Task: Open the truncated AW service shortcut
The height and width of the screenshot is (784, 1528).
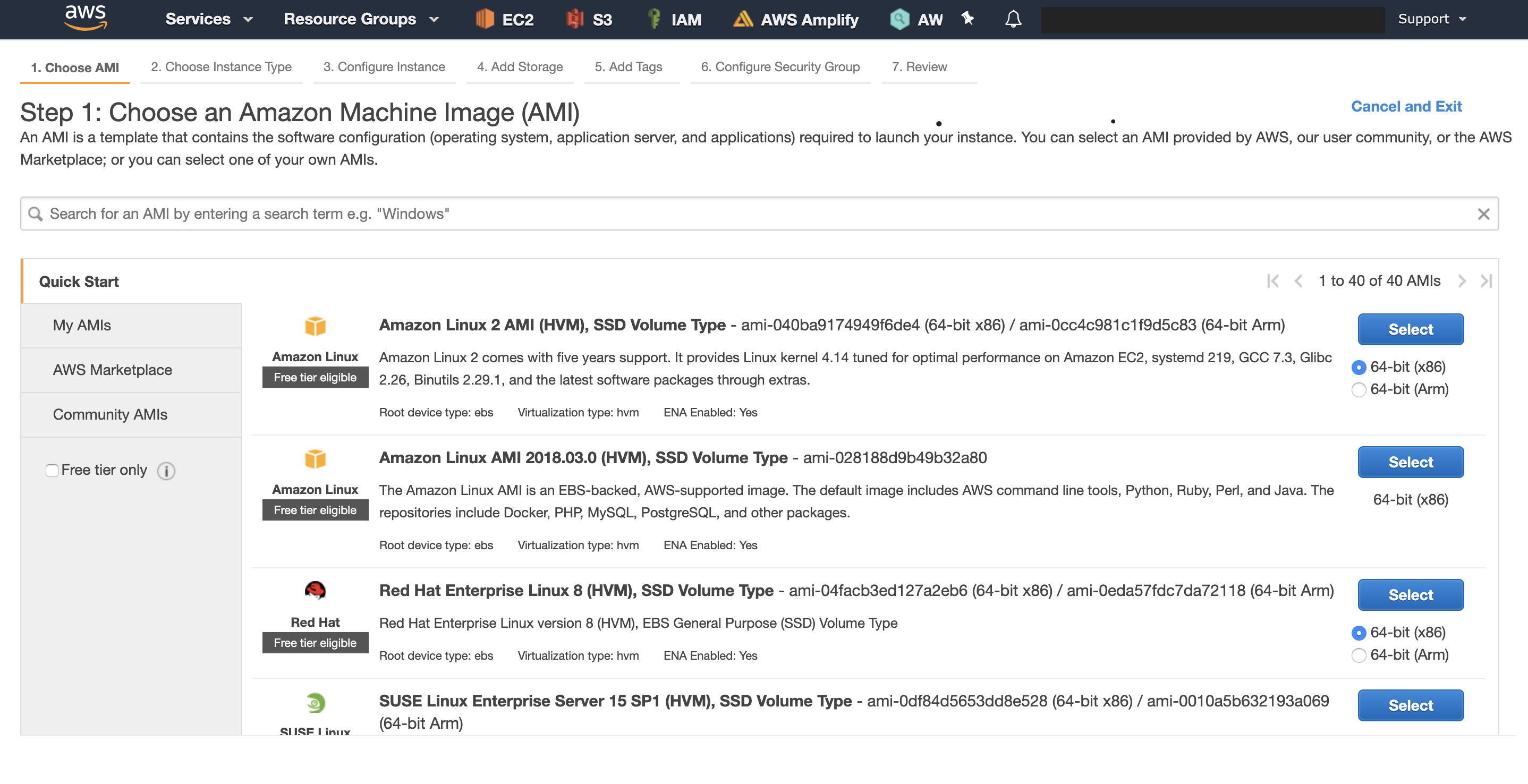Action: (x=916, y=19)
